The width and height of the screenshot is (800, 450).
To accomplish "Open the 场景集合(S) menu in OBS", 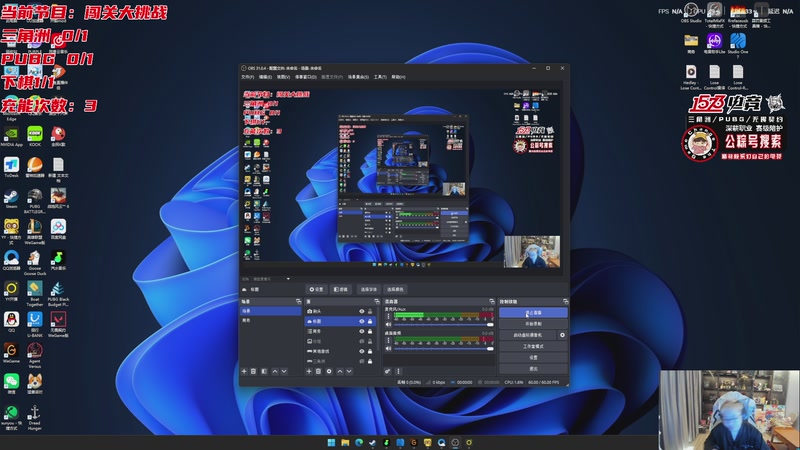I will tap(358, 77).
